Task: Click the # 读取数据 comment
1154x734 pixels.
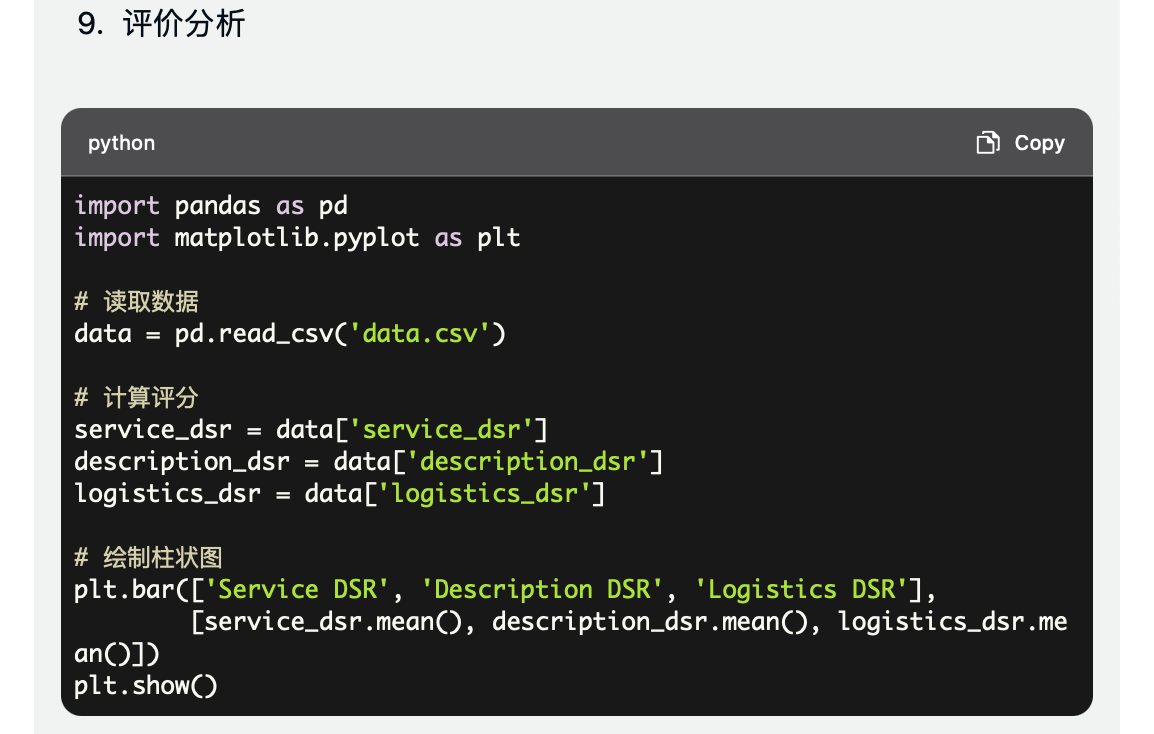Action: [x=137, y=301]
